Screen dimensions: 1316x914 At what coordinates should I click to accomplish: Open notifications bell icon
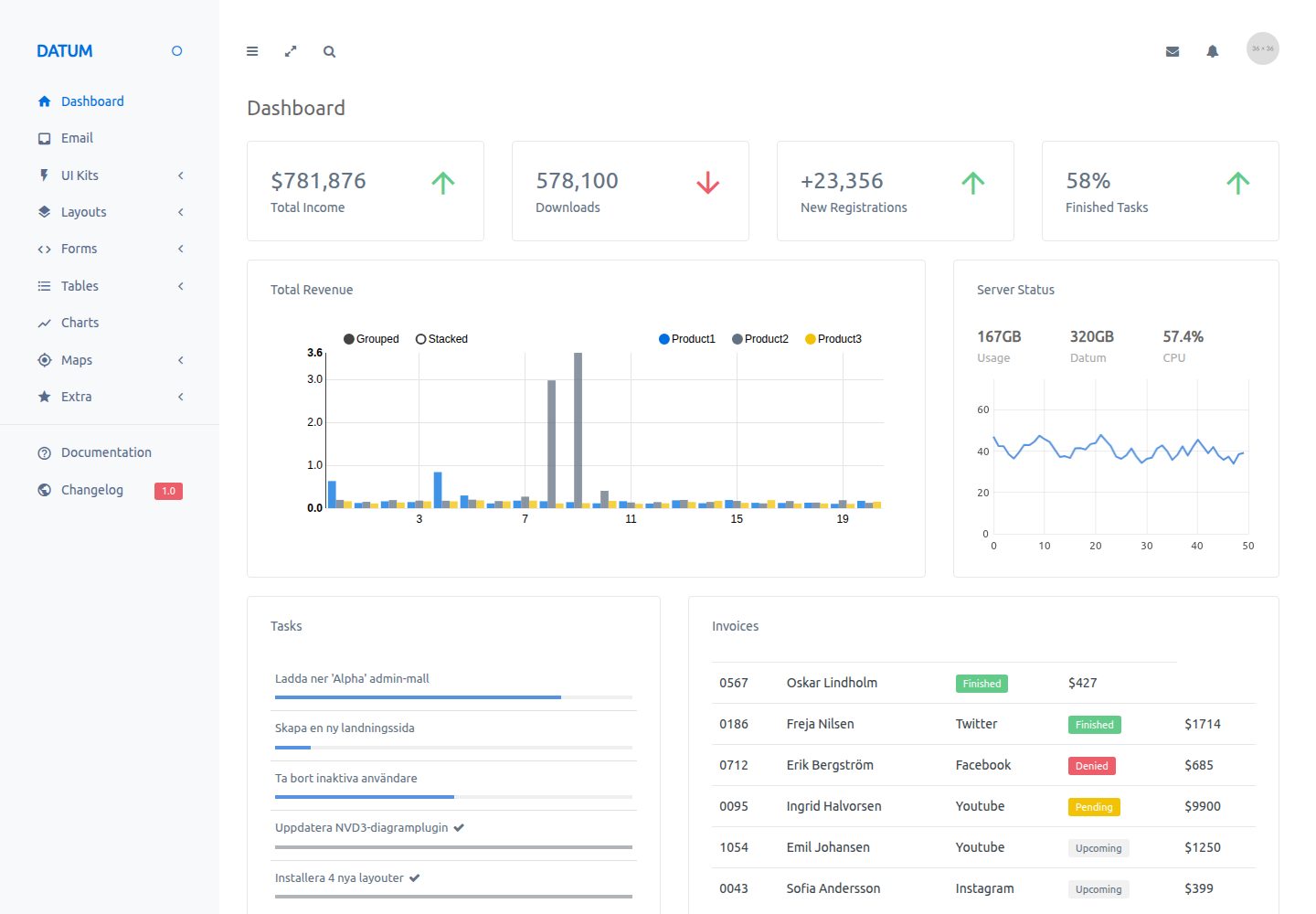click(1213, 52)
